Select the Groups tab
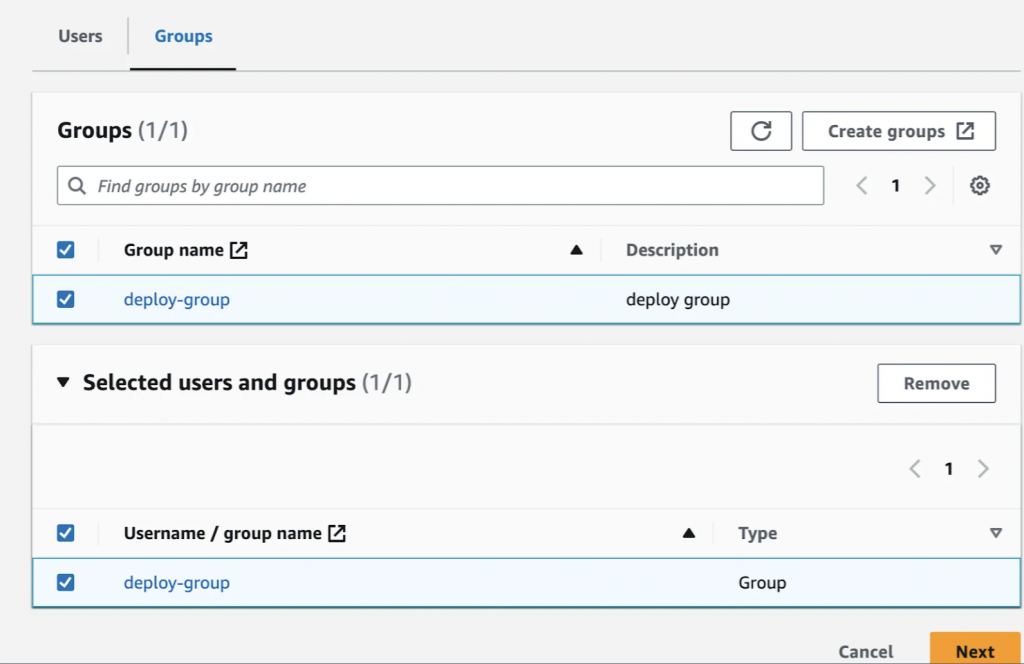The width and height of the screenshot is (1024, 664). pos(183,36)
